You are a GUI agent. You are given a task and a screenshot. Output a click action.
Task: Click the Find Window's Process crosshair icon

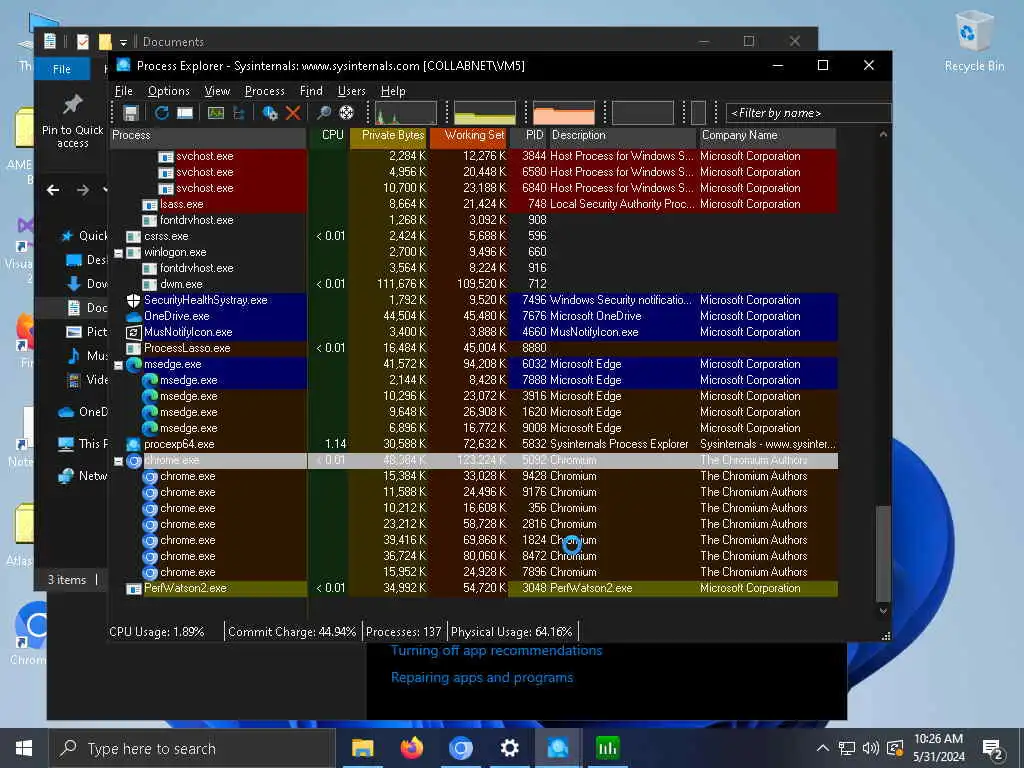pyautogui.click(x=347, y=113)
